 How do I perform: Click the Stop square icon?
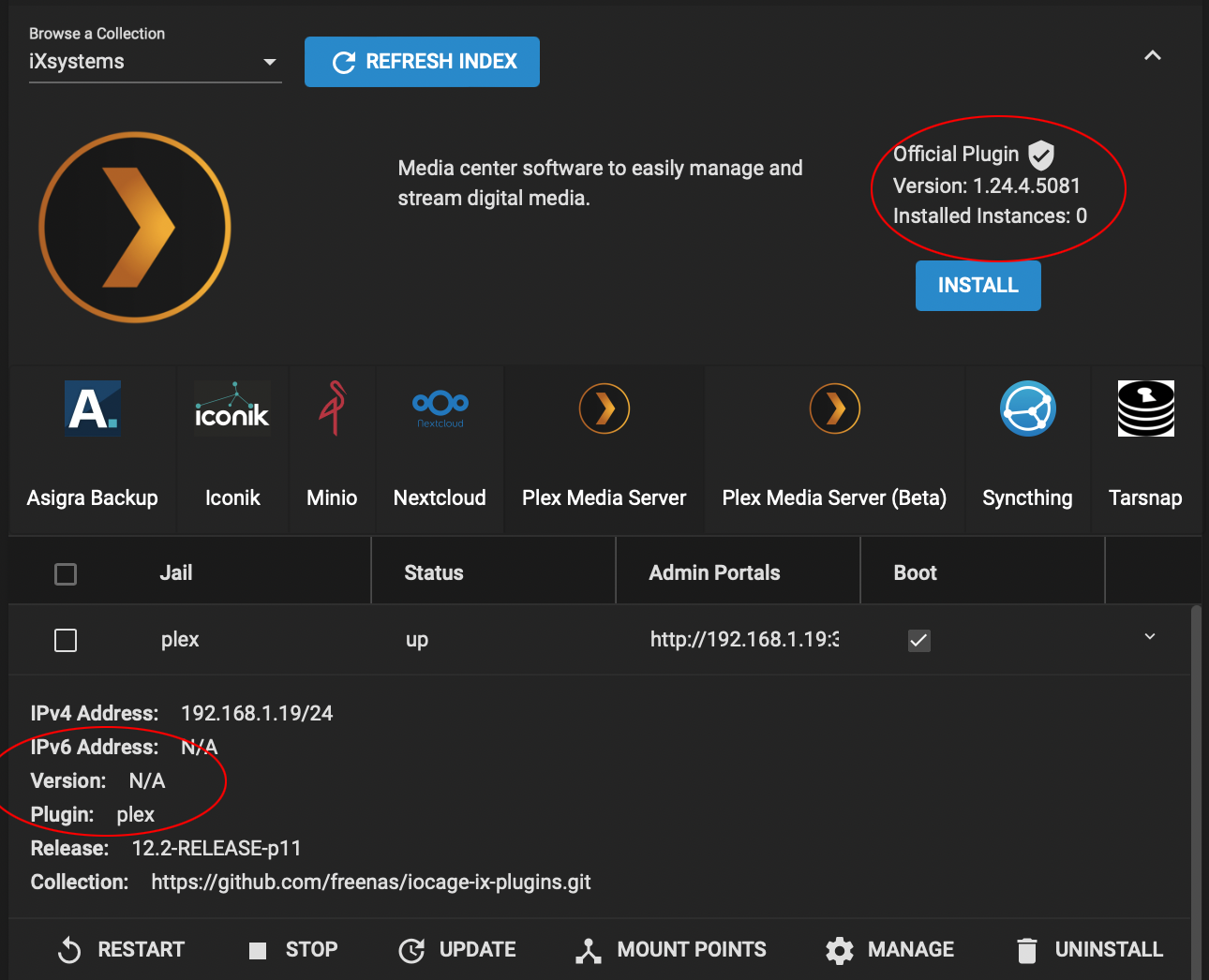pyautogui.click(x=258, y=951)
